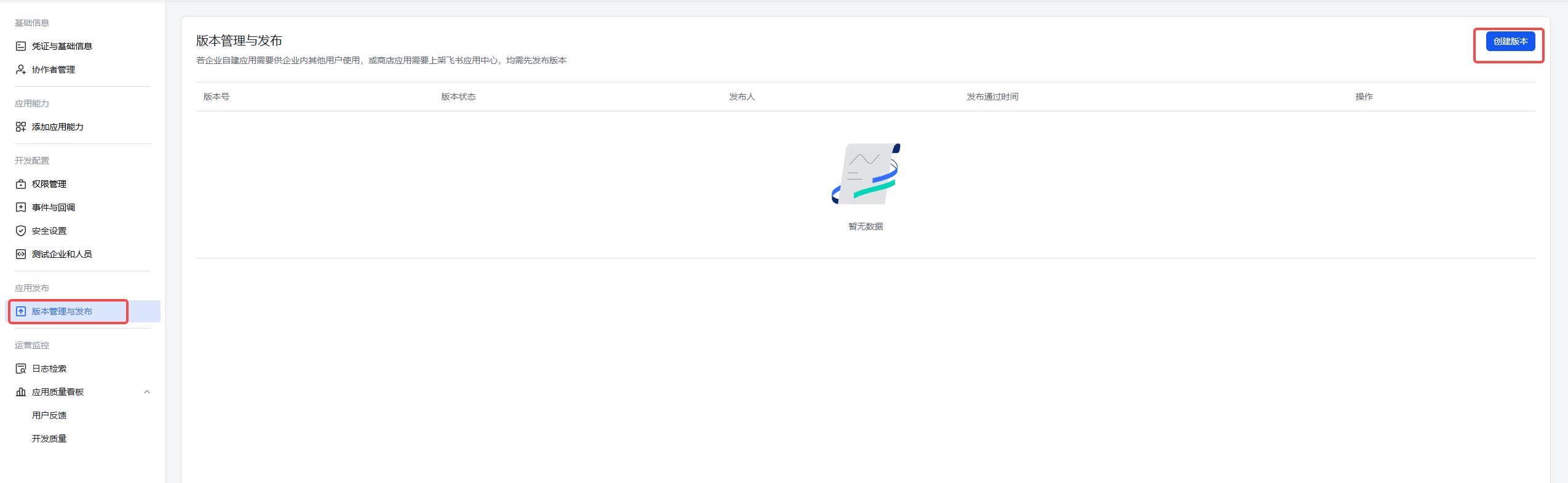1568x483 pixels.
Task: Click the blue 创建版本 button
Action: coord(1510,41)
